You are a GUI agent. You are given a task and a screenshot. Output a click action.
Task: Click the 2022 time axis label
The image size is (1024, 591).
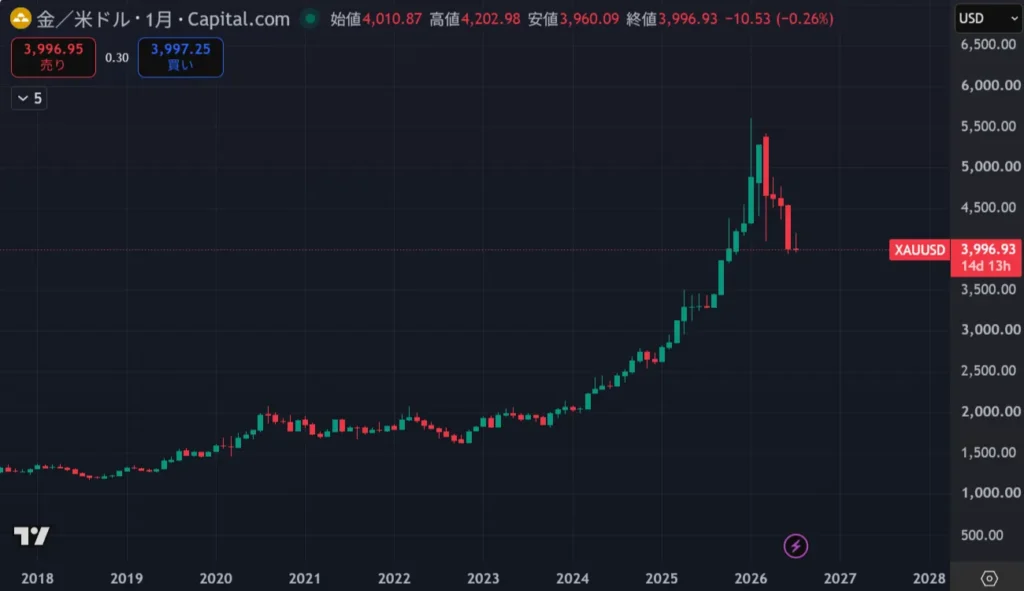point(394,579)
